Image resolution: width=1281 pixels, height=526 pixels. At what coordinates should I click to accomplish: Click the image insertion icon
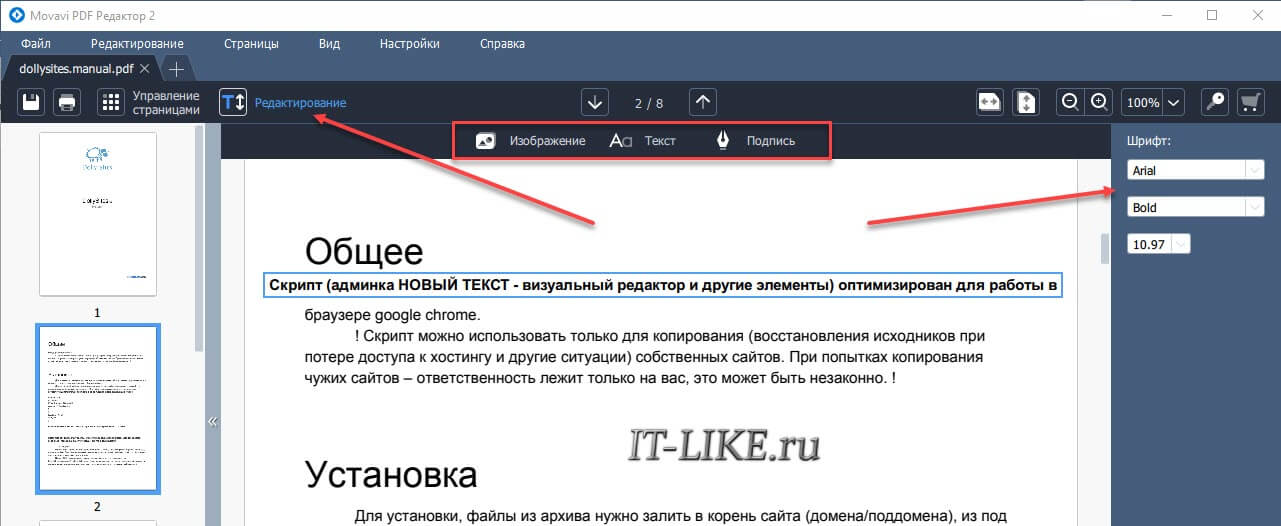[x=486, y=141]
